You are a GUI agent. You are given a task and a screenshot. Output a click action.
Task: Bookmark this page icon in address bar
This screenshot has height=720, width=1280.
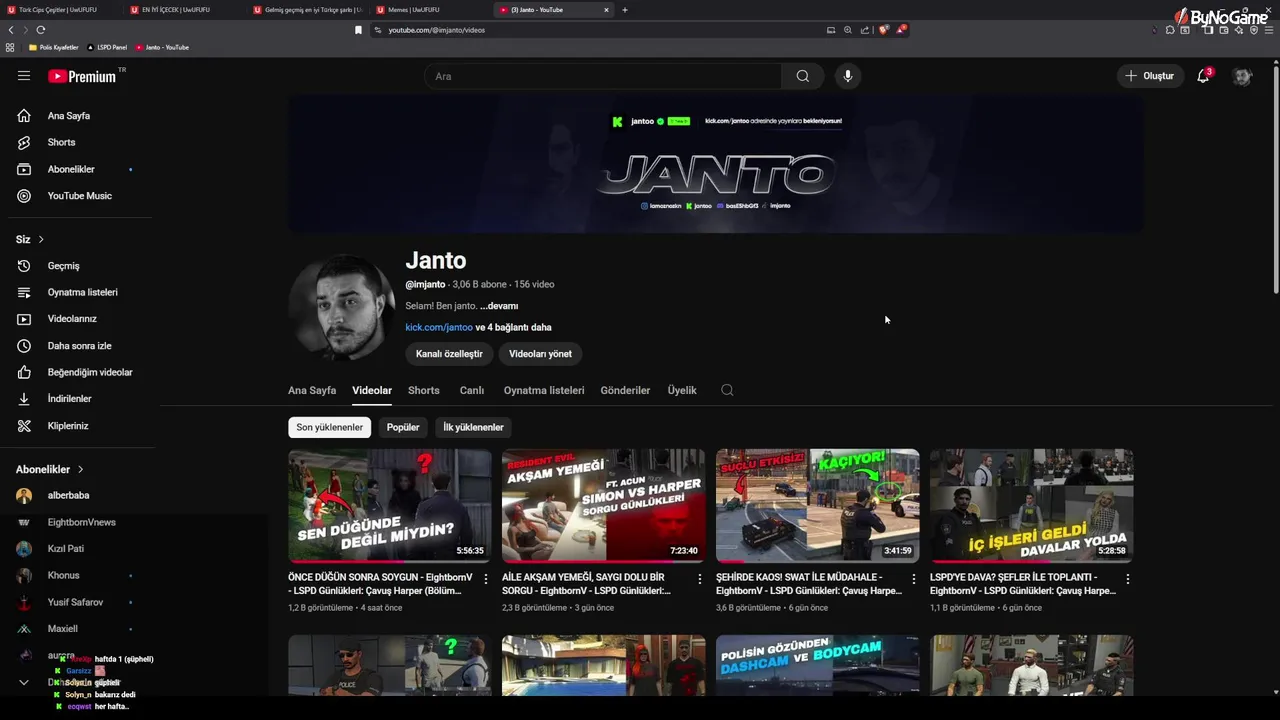[358, 30]
